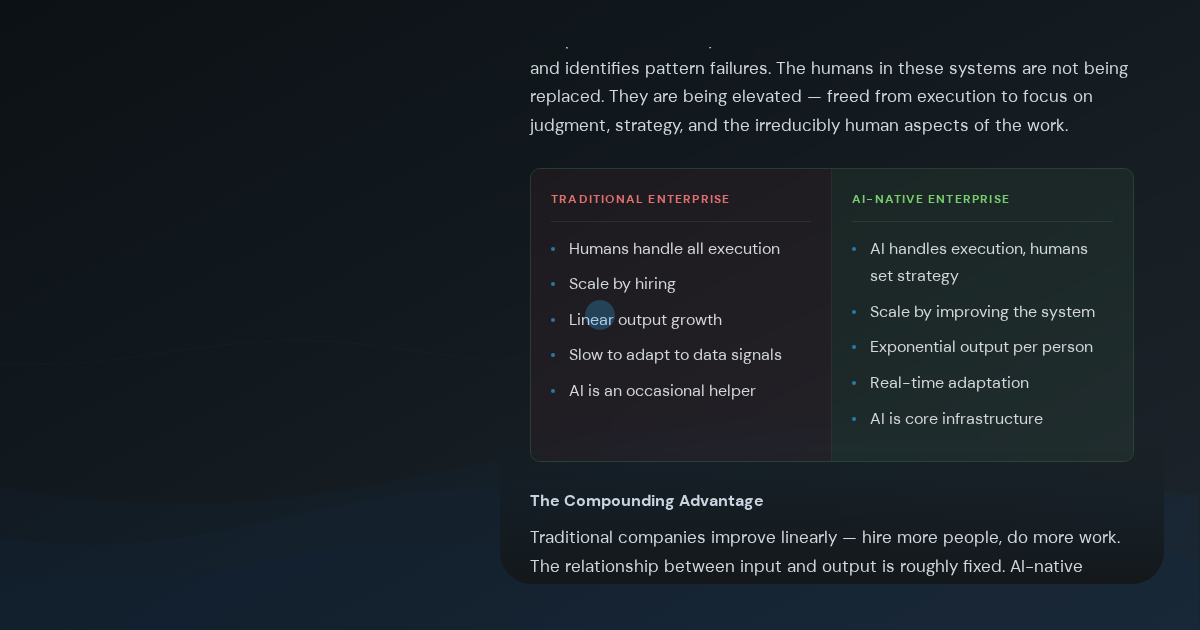The height and width of the screenshot is (630, 1200).
Task: Click 'Linear output growth' list item
Action: 645,320
